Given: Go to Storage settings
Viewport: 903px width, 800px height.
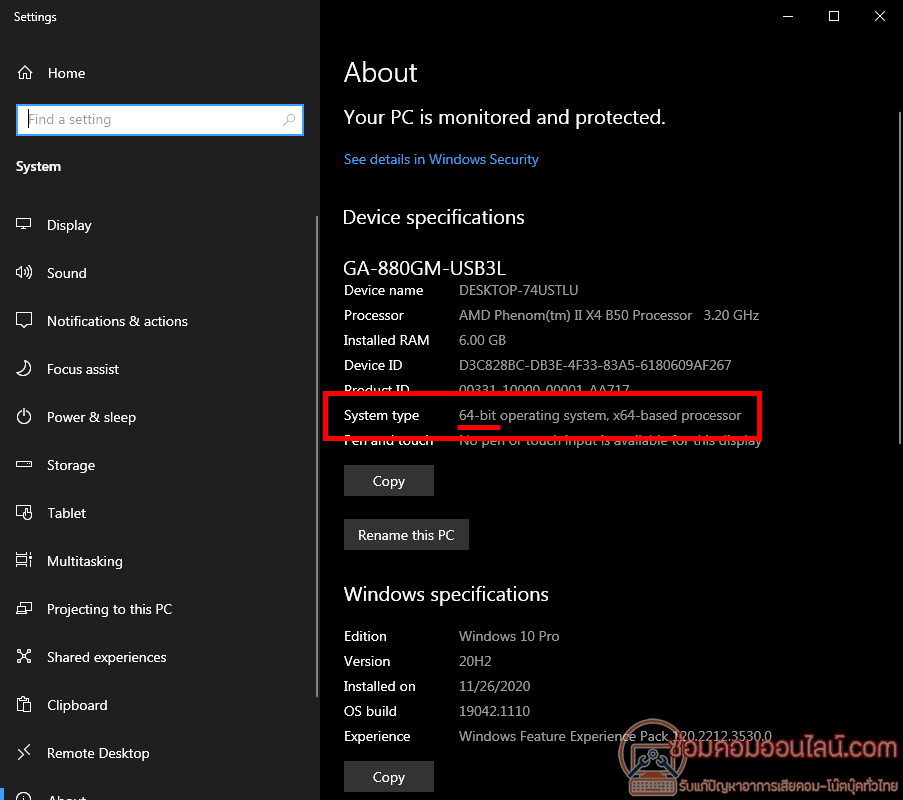Looking at the screenshot, I should (71, 465).
